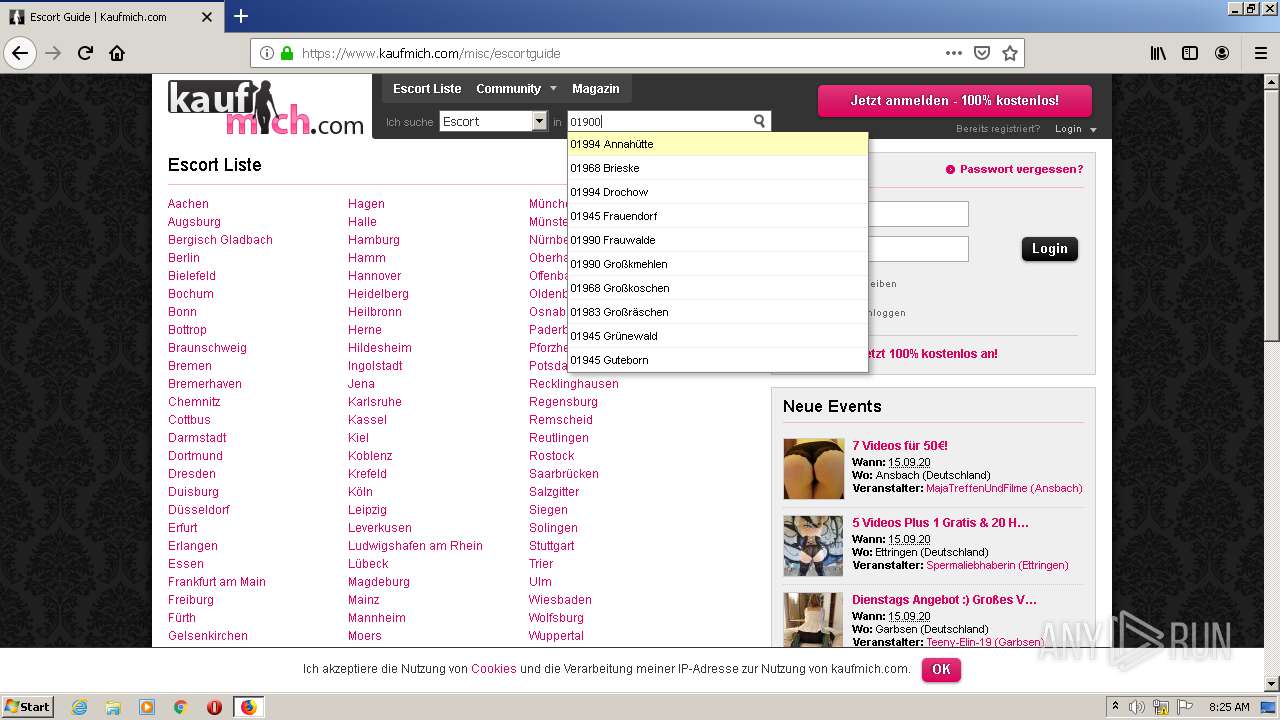1280x720 pixels.
Task: Open the Magazin menu item
Action: [596, 89]
